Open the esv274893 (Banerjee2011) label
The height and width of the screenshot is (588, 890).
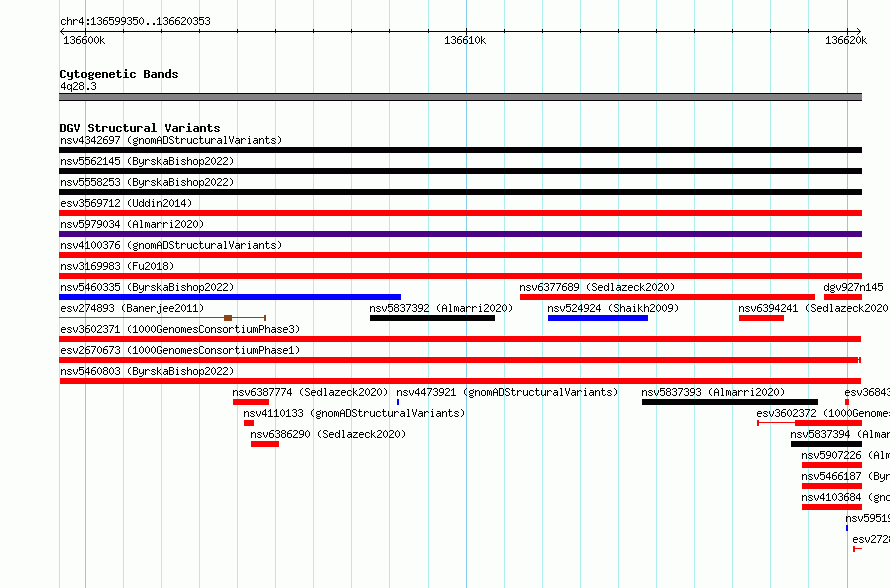coord(132,308)
